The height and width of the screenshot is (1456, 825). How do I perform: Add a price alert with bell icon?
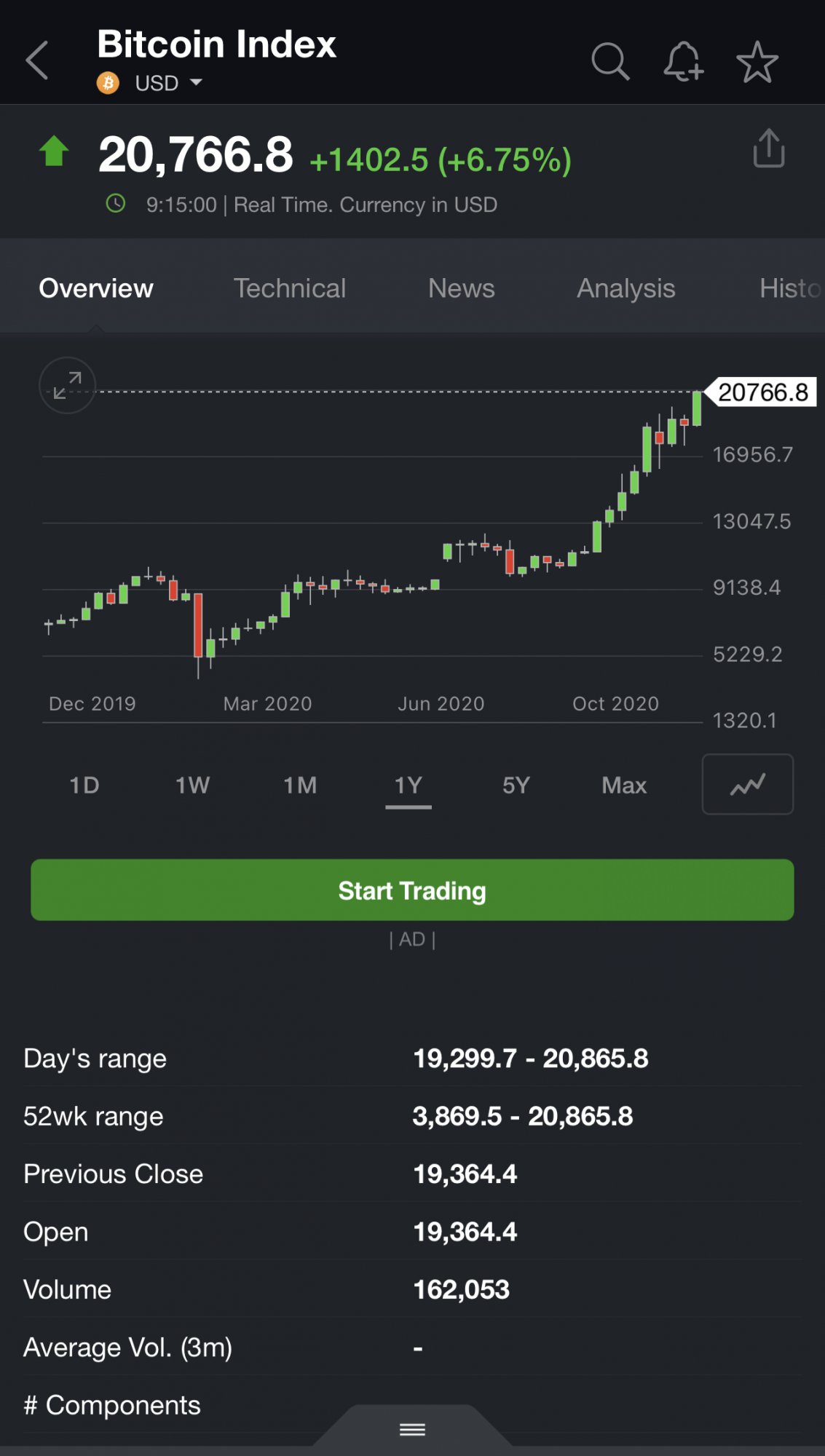coord(683,61)
